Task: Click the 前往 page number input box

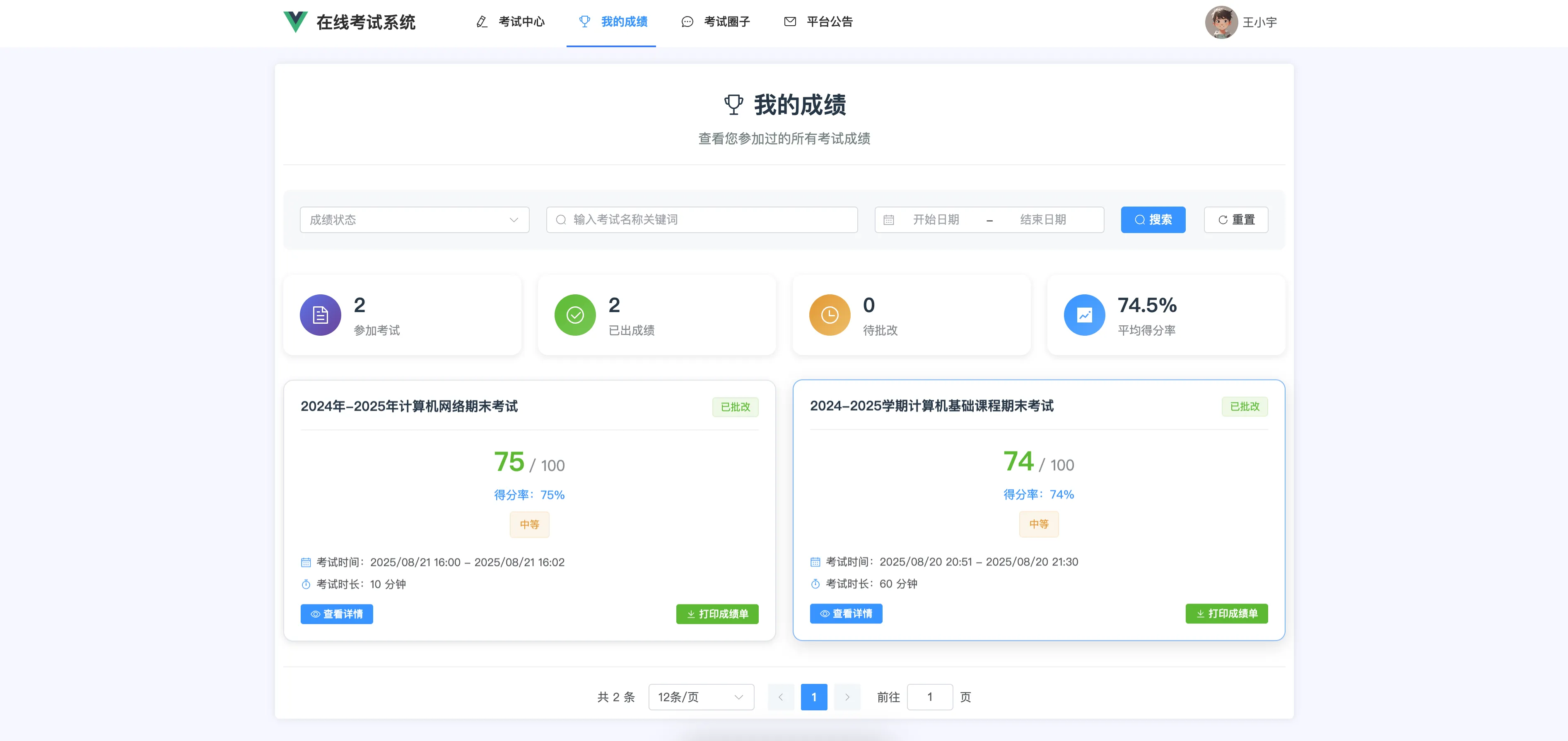Action: click(x=929, y=697)
